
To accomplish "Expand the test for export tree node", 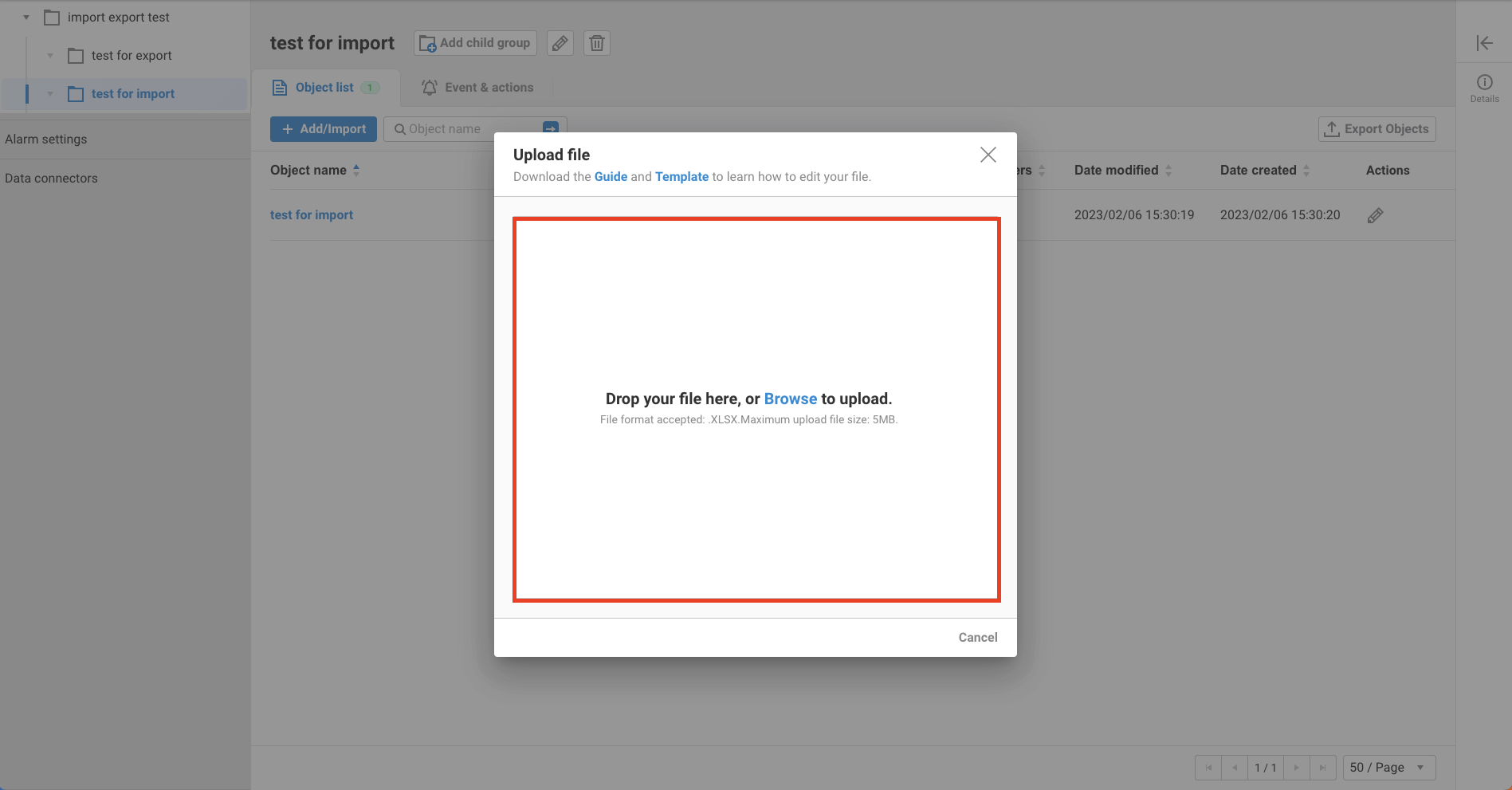I will [x=50, y=56].
